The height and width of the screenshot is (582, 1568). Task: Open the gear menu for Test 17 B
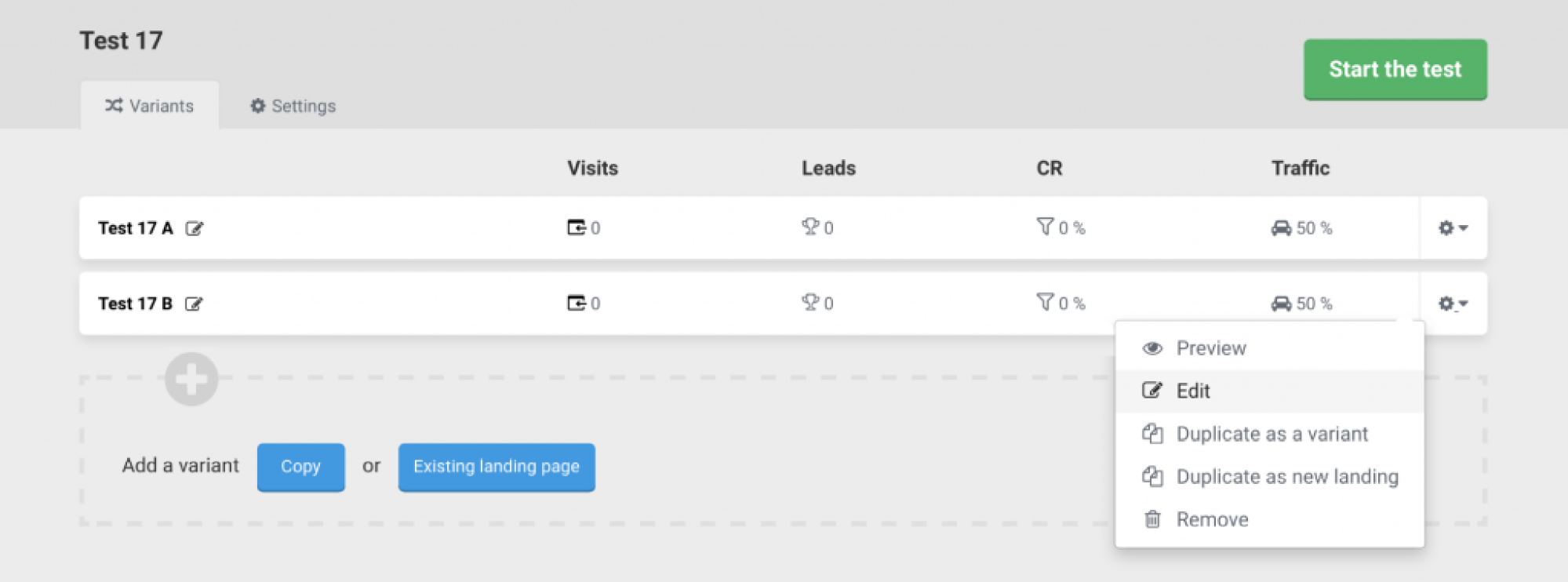[x=1447, y=304]
